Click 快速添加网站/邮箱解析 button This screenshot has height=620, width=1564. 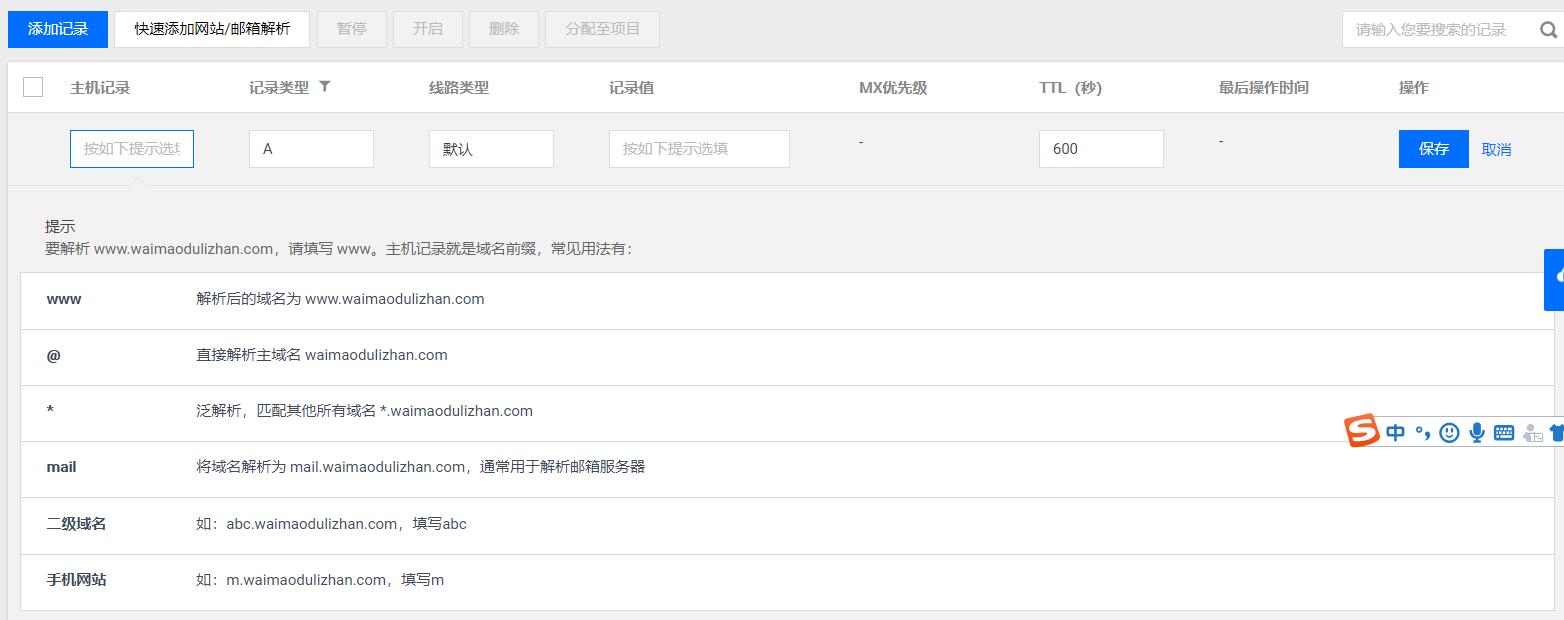[x=212, y=29]
